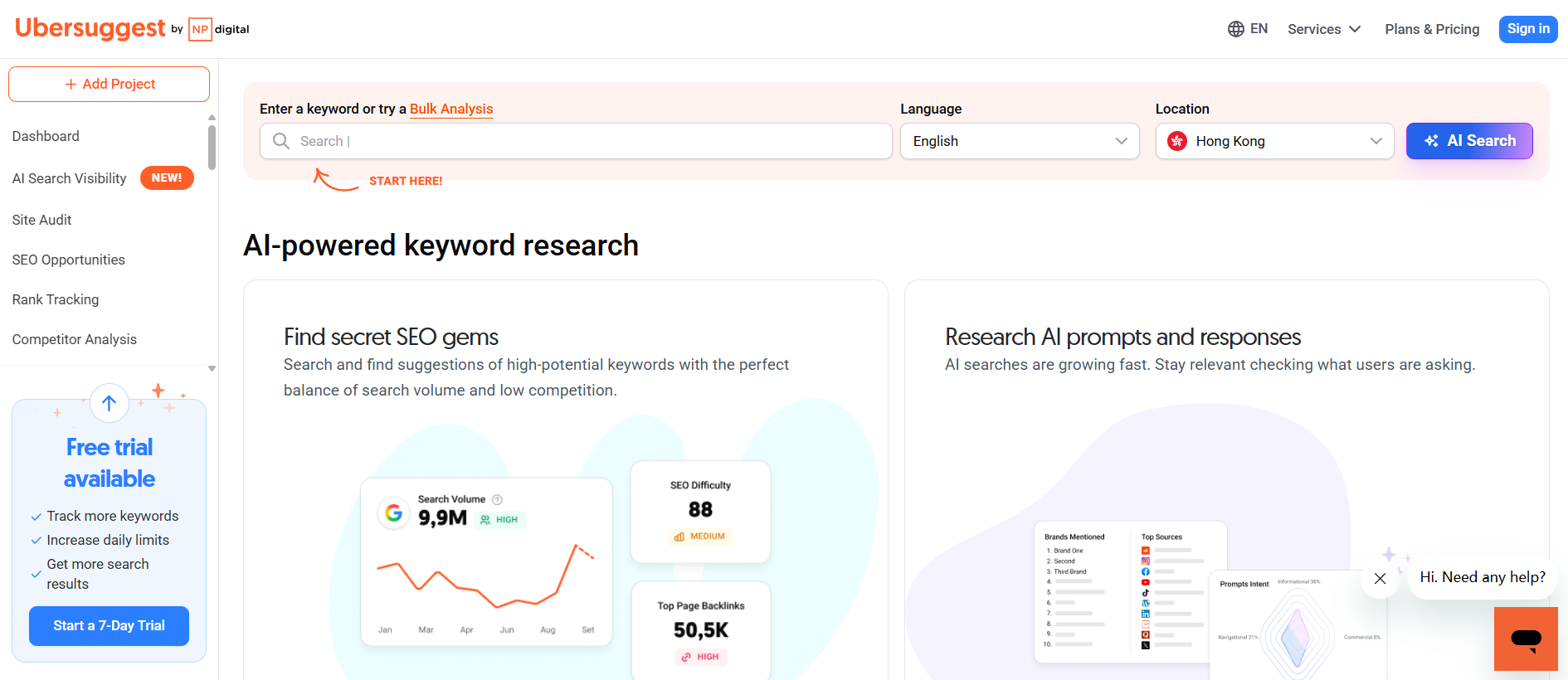This screenshot has height=680, width=1568.
Task: Go to Site Audit in sidebar
Action: [41, 220]
